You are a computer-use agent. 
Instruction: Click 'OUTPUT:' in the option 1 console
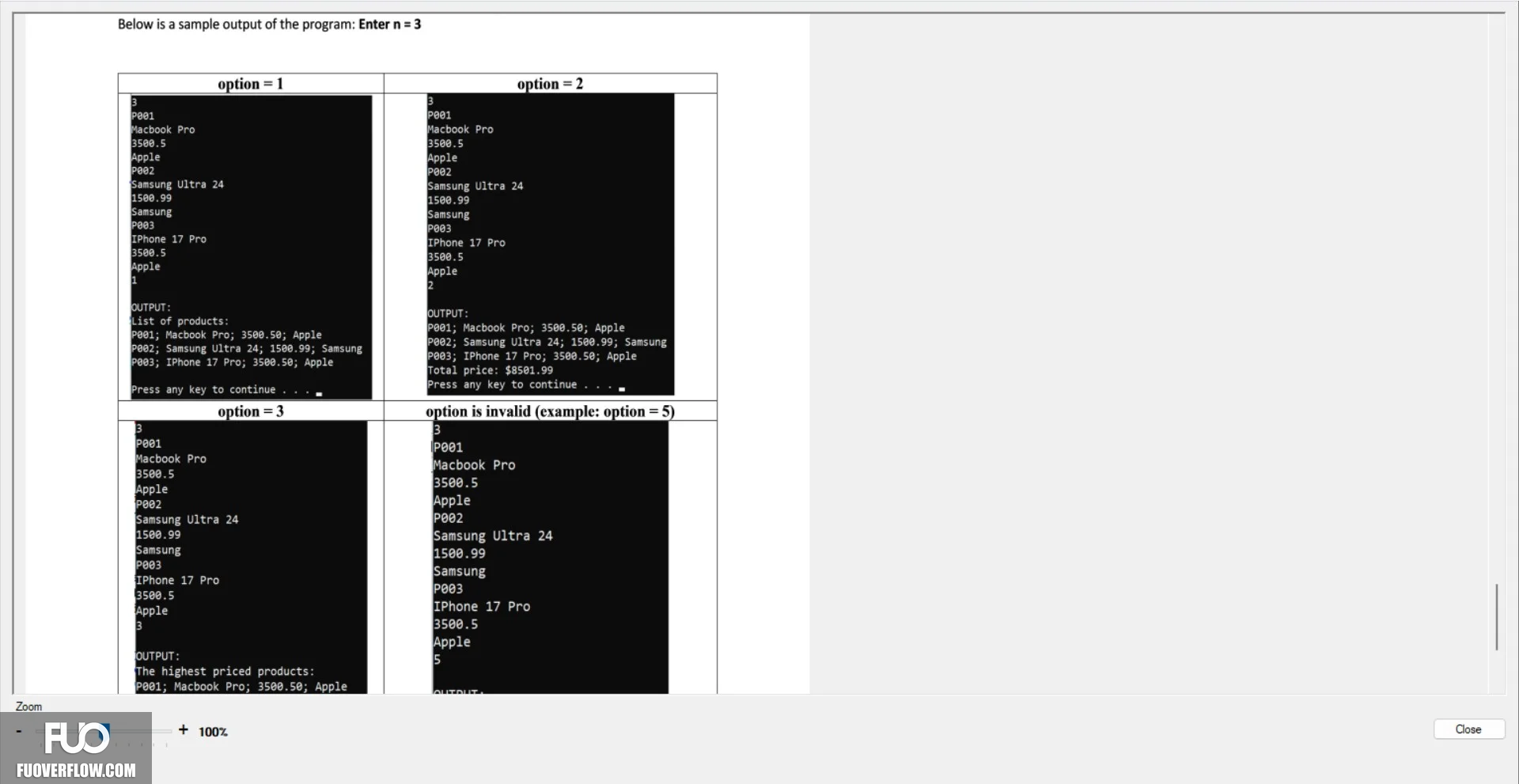151,308
